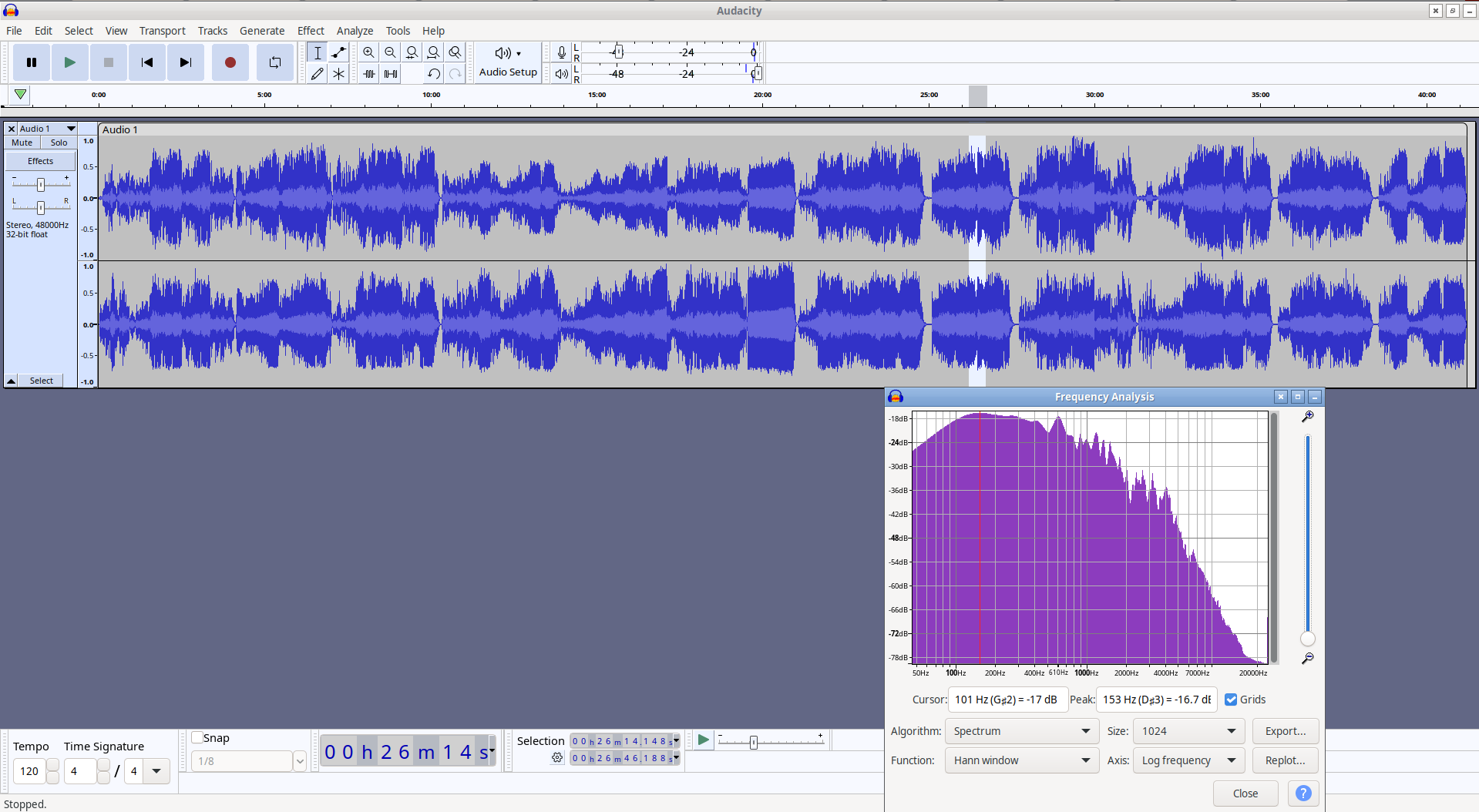
Task: Solo the Audio 1 track
Action: point(59,143)
